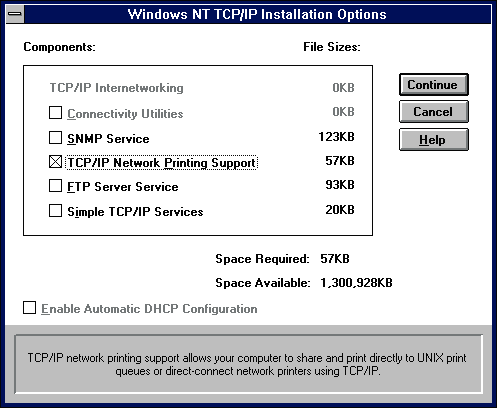Click the dialog title bar text
The width and height of the screenshot is (497, 408).
[257, 14]
